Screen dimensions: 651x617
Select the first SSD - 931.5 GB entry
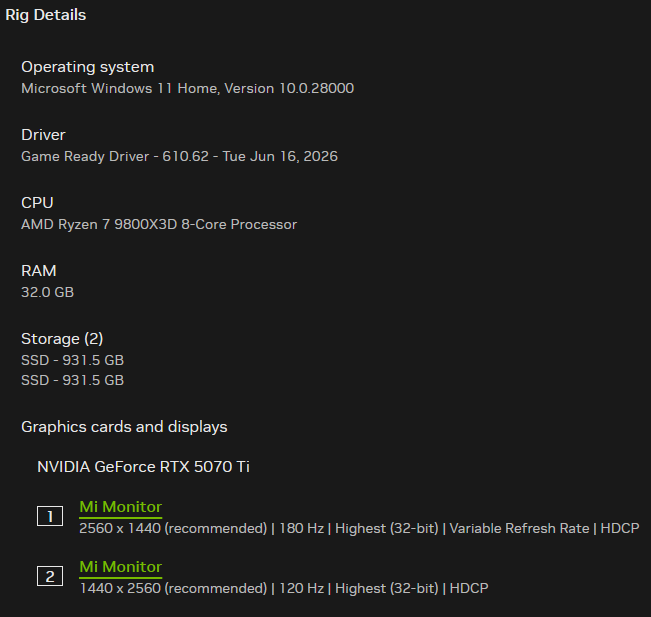coord(73,360)
